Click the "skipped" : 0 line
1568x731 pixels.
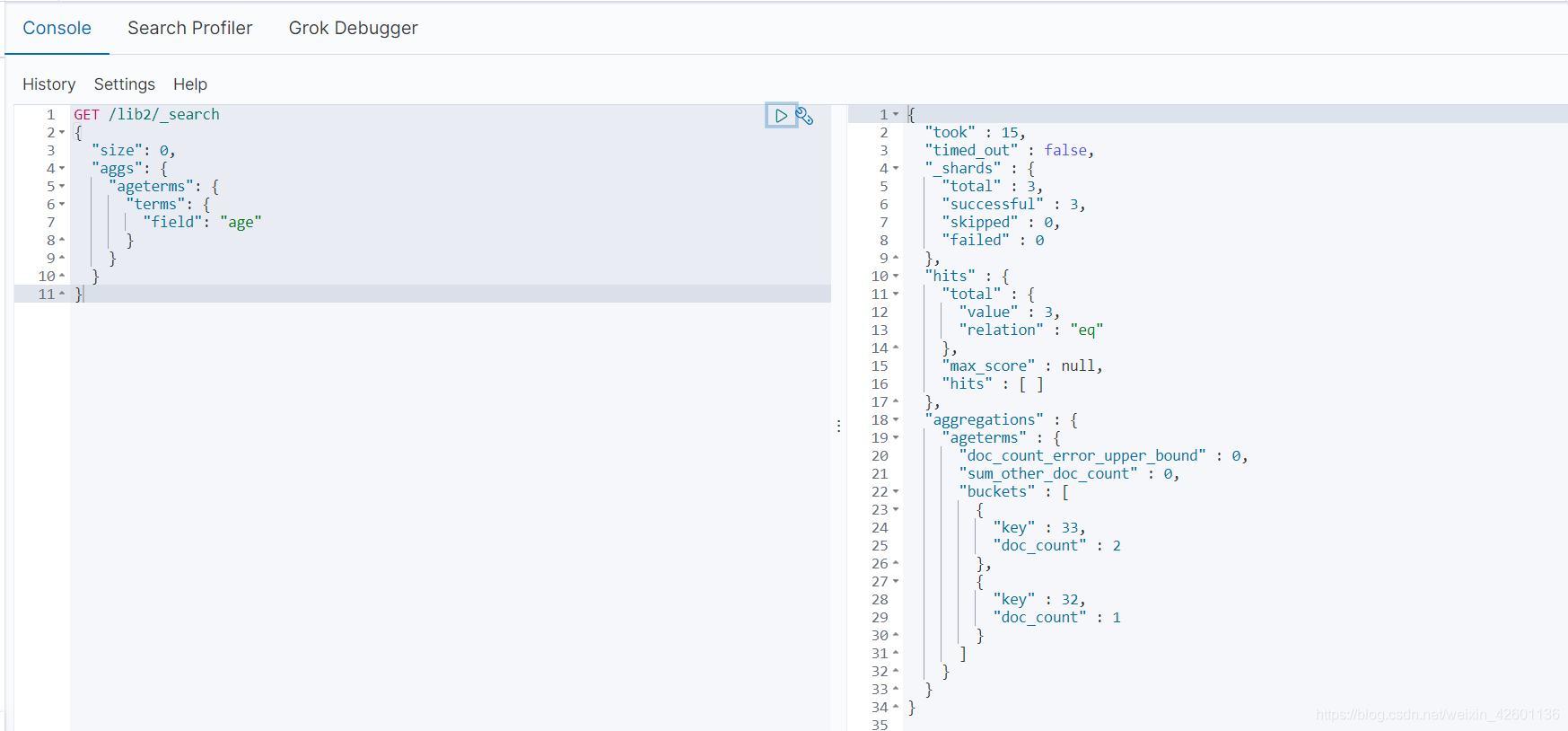1001,222
